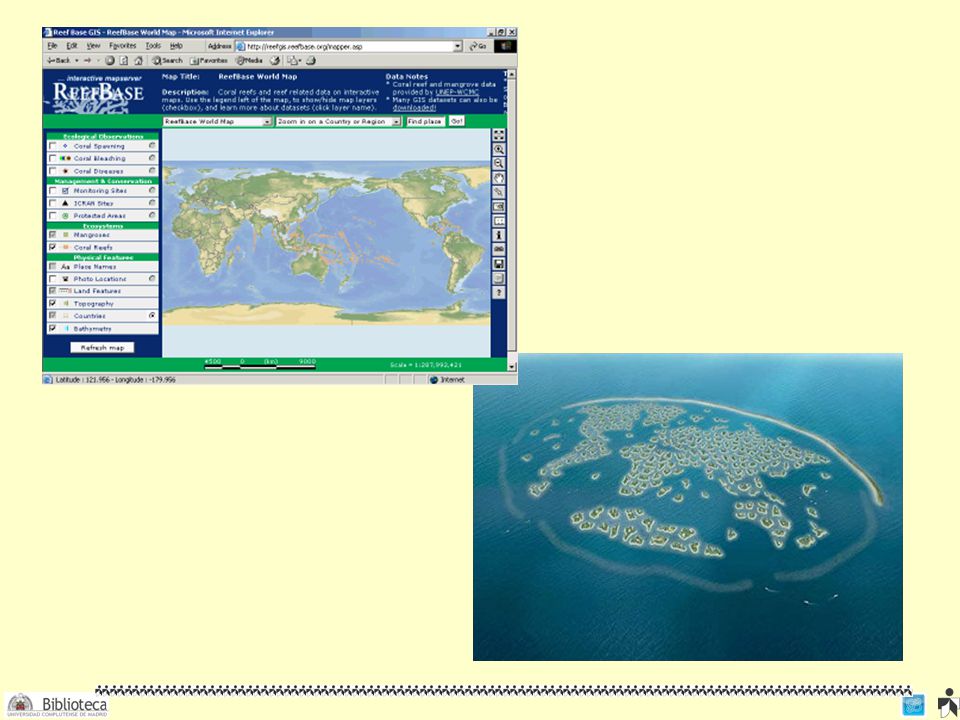The height and width of the screenshot is (720, 960).
Task: Enable the ICRAN Sites layer checkbox
Action: [x=53, y=203]
